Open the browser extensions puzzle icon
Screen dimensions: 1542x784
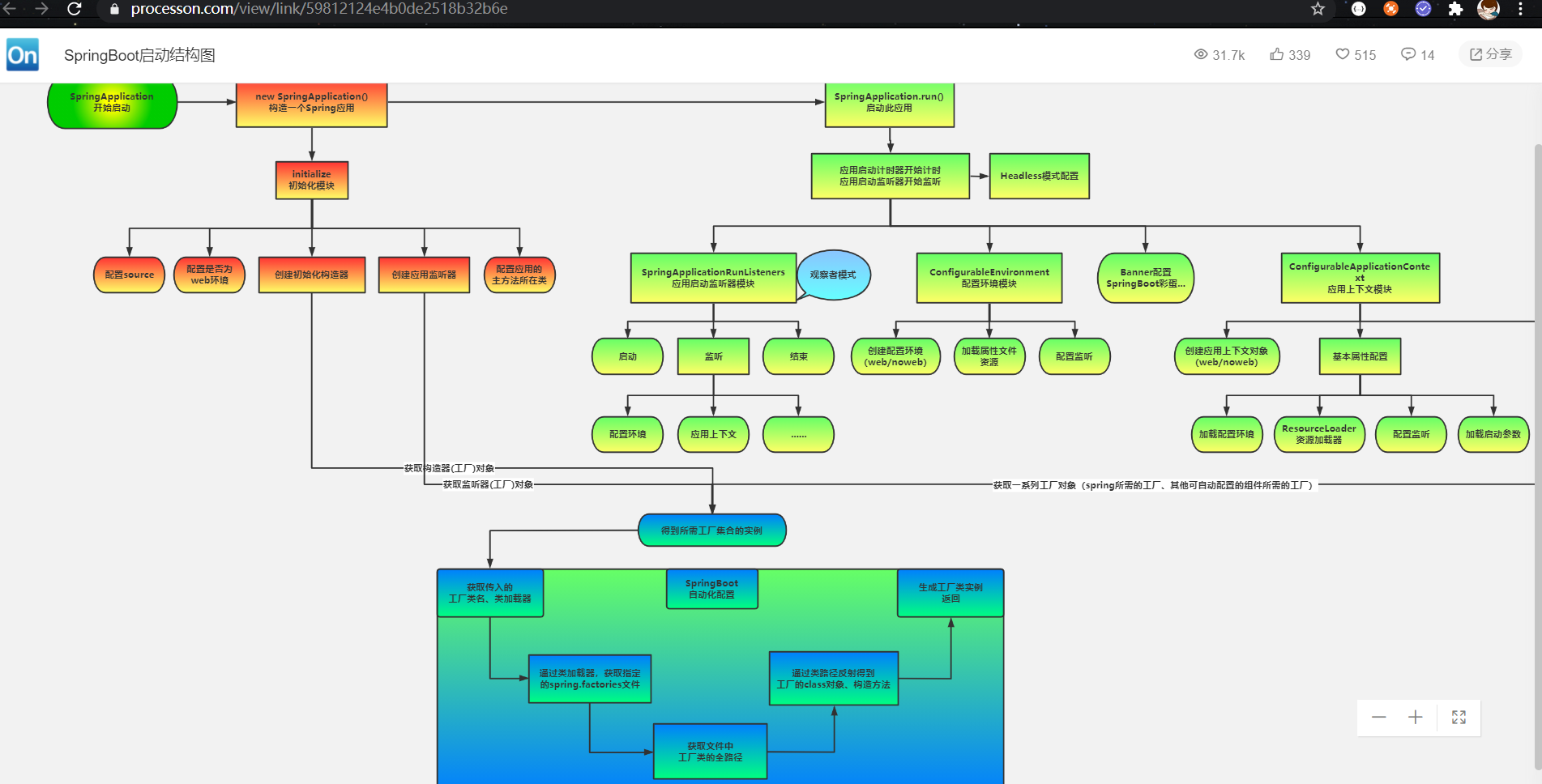point(1455,9)
